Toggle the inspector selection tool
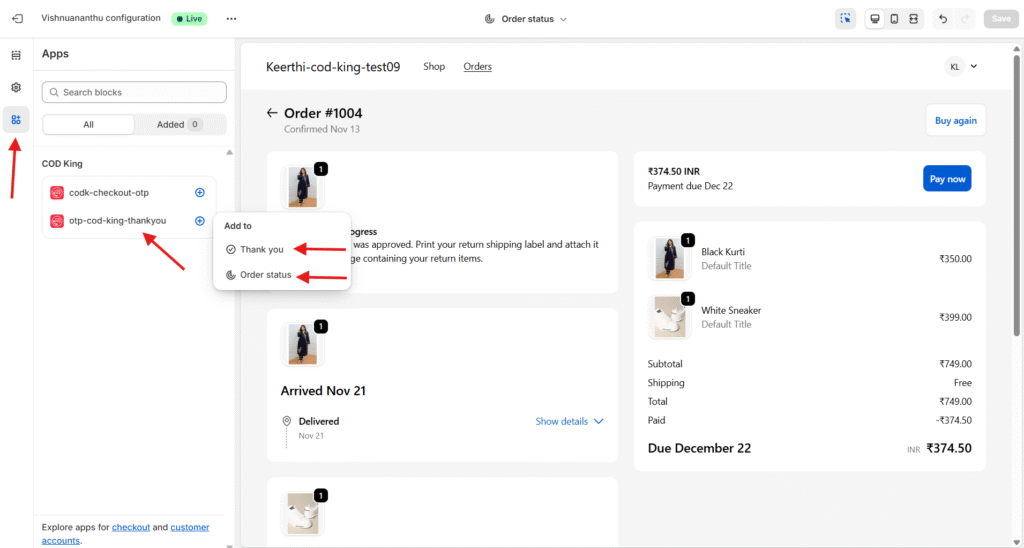 [845, 19]
